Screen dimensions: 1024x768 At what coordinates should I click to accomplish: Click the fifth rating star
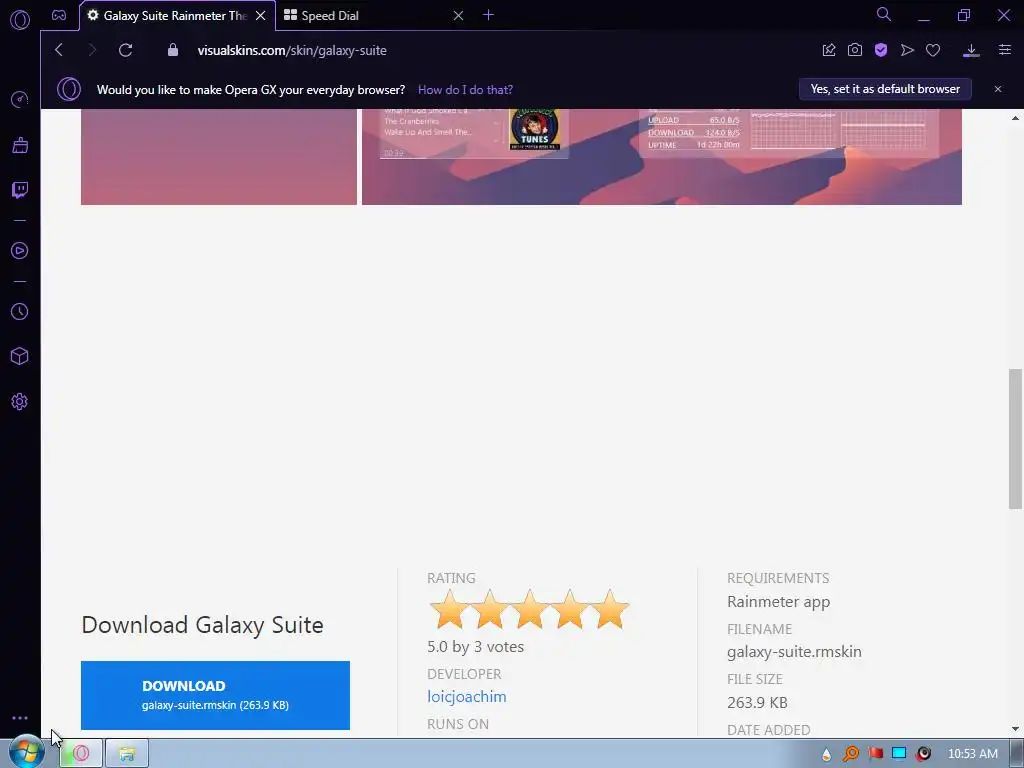tap(610, 609)
